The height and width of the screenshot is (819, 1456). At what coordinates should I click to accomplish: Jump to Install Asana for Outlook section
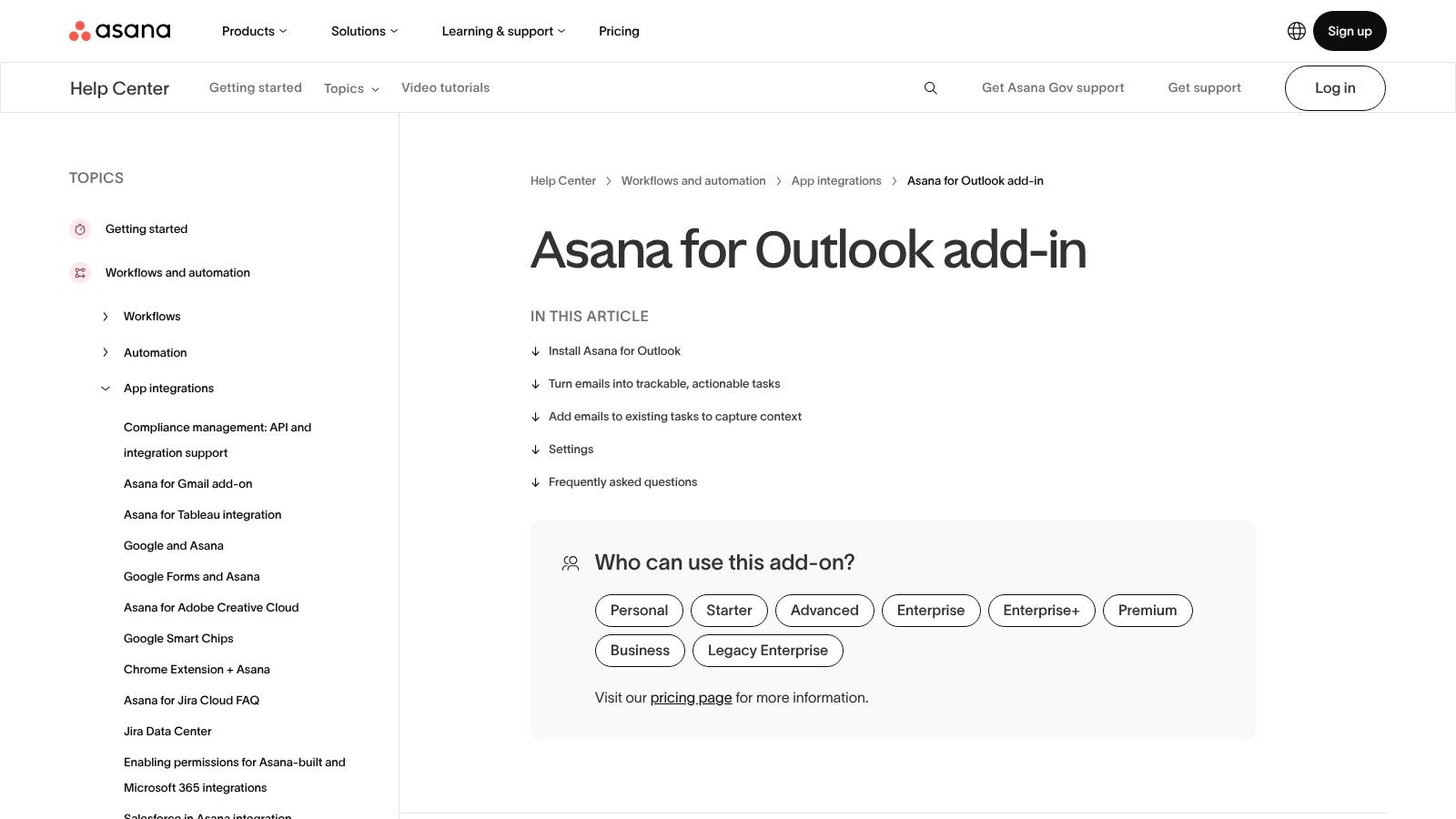click(614, 351)
